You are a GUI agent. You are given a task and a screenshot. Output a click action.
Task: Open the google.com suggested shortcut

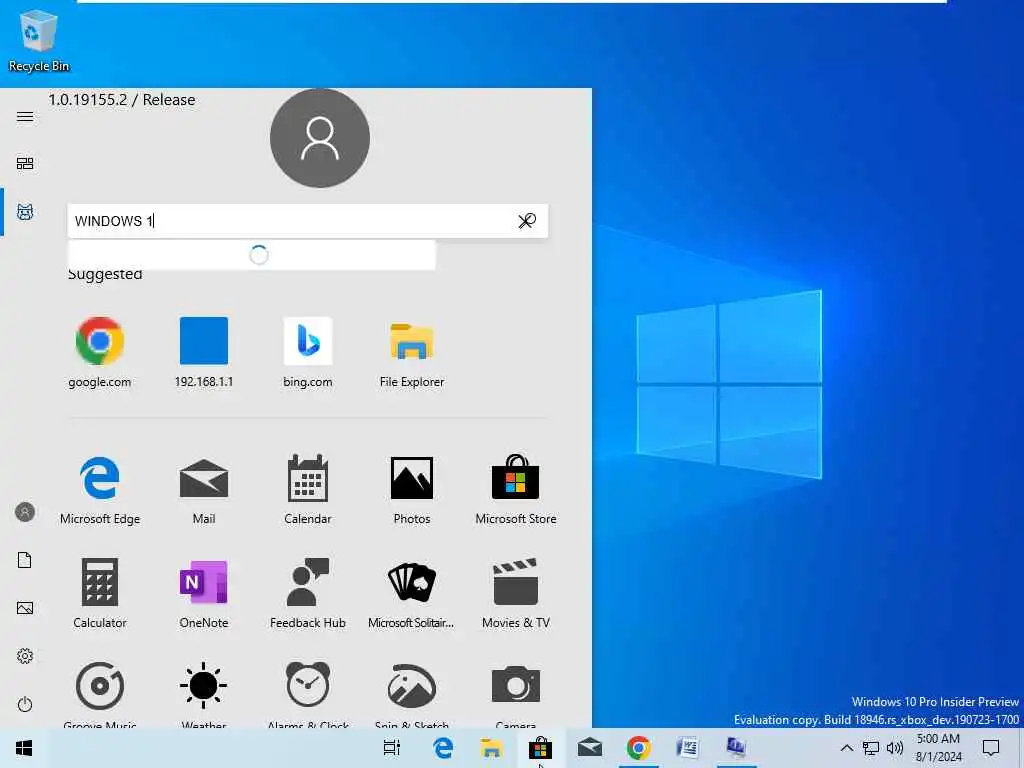click(x=100, y=353)
